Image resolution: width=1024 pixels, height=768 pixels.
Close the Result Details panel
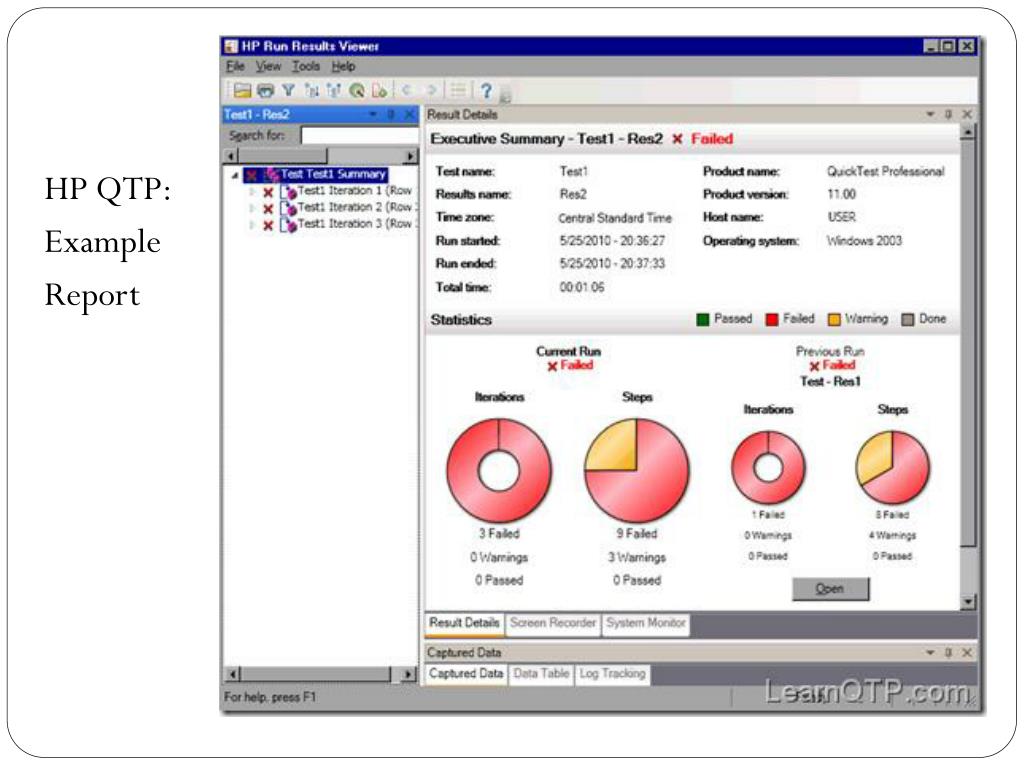pos(967,114)
